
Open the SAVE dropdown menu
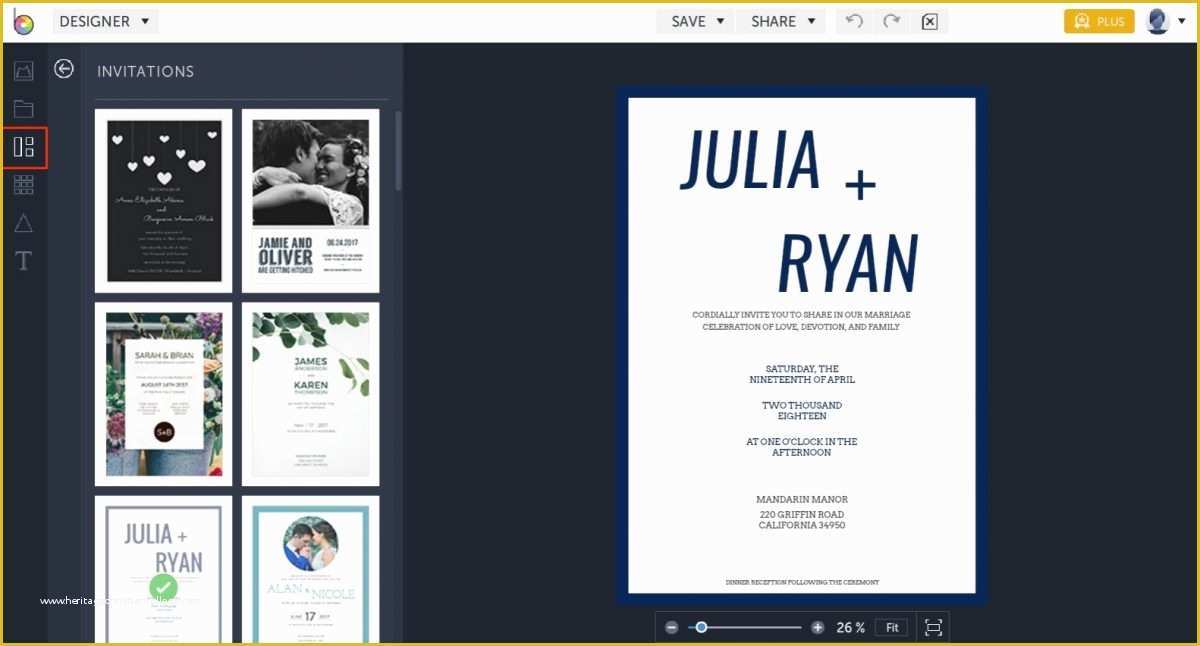(696, 21)
